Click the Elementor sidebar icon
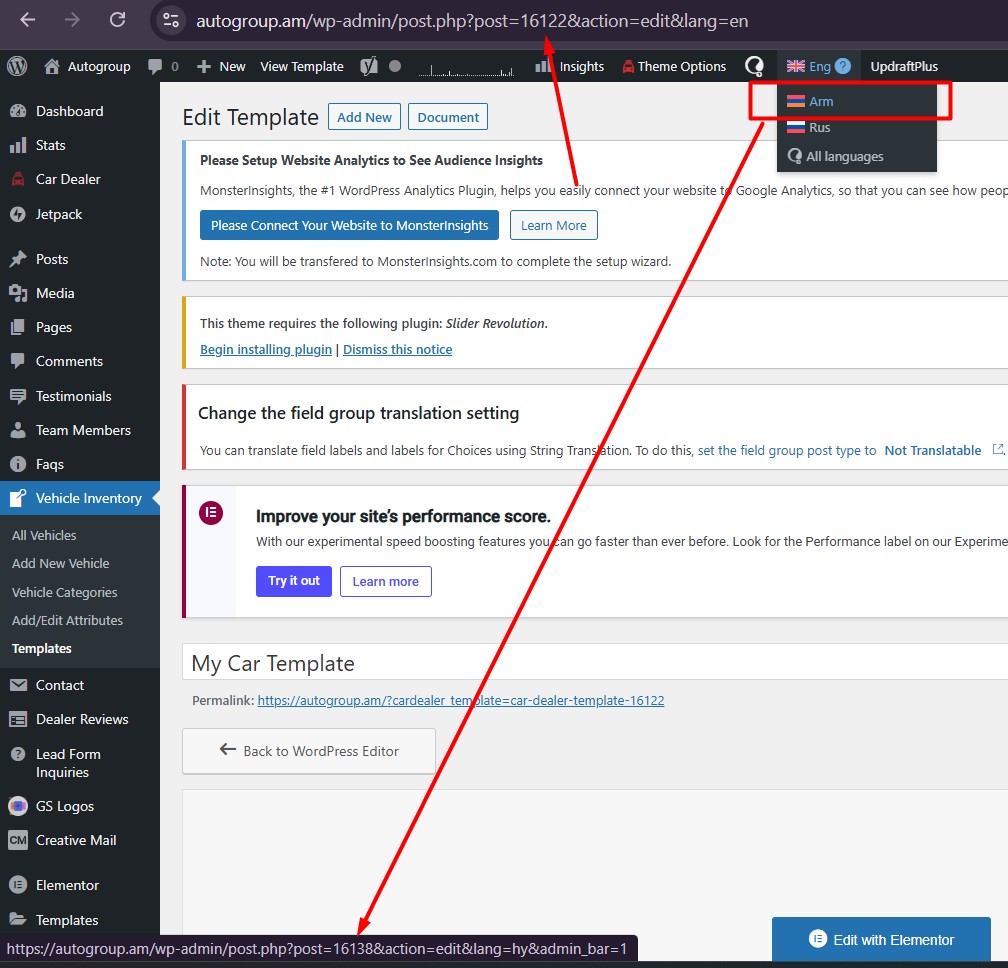Viewport: 1008px width, 968px height. (17, 885)
